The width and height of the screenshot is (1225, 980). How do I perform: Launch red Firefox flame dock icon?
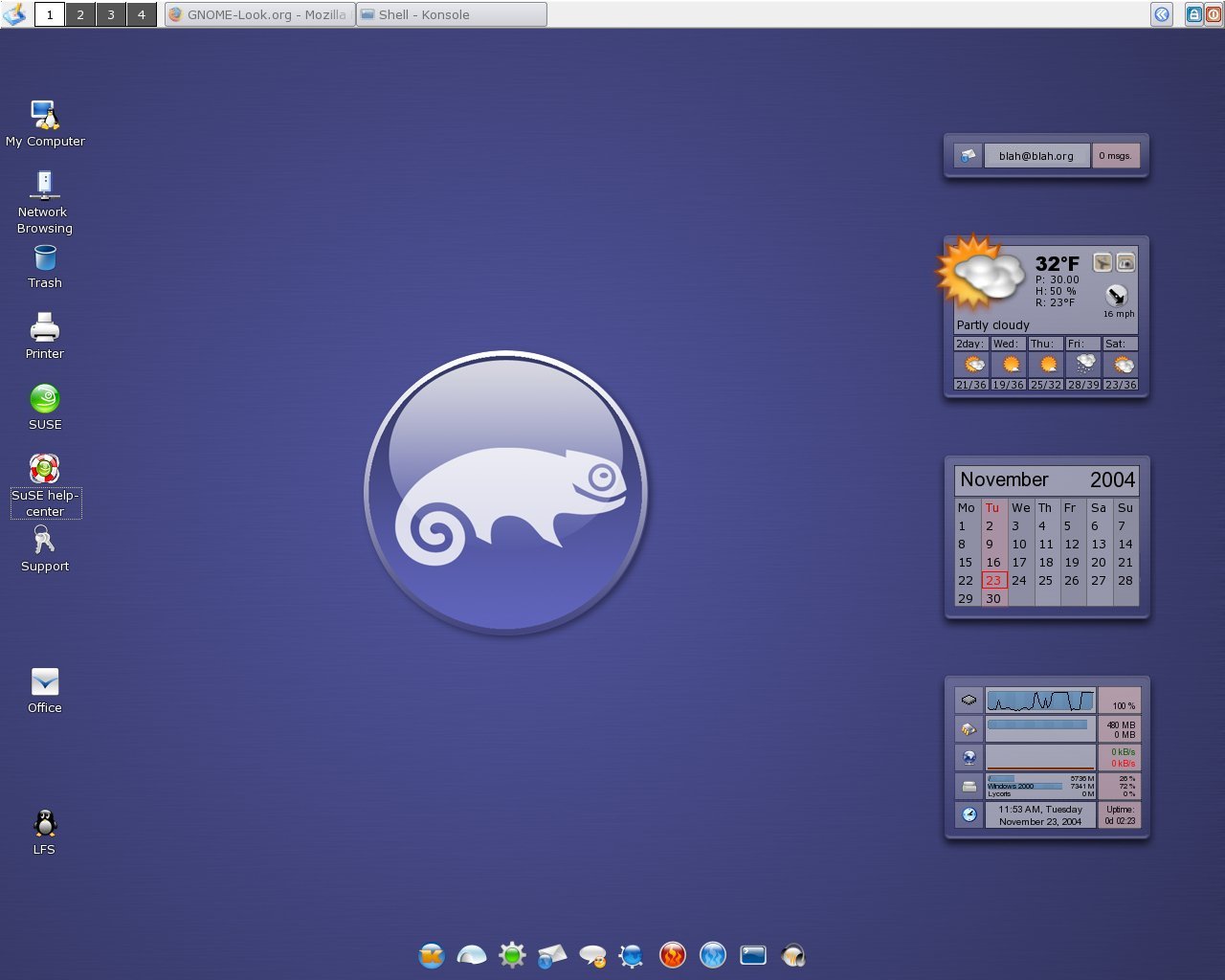673,955
